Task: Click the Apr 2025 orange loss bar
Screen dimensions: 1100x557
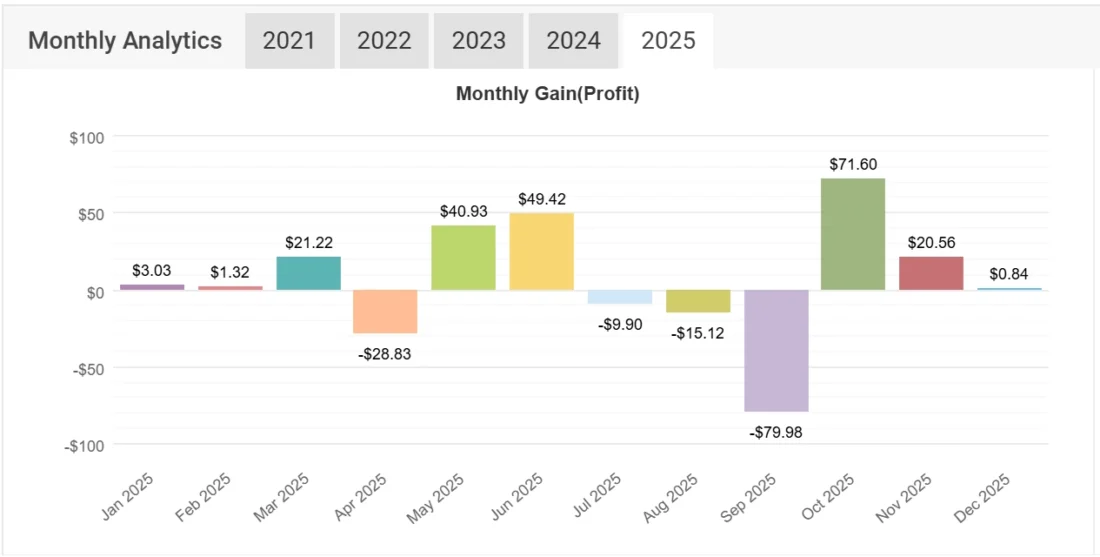Action: (x=386, y=311)
